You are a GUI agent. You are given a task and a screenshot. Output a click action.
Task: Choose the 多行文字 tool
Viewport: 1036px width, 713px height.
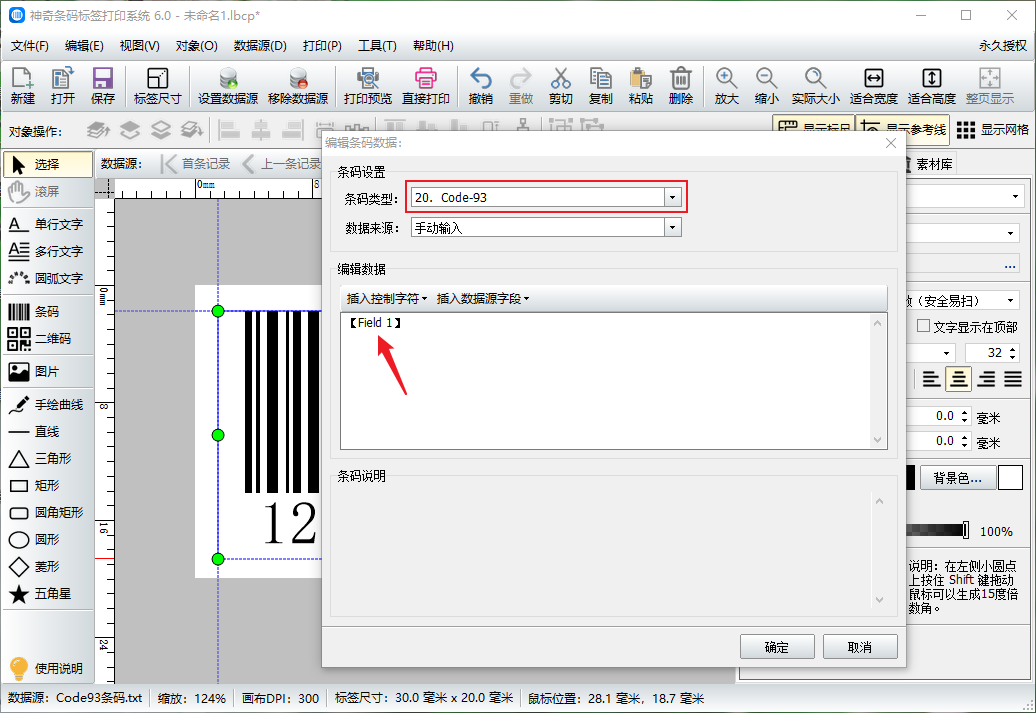point(48,251)
